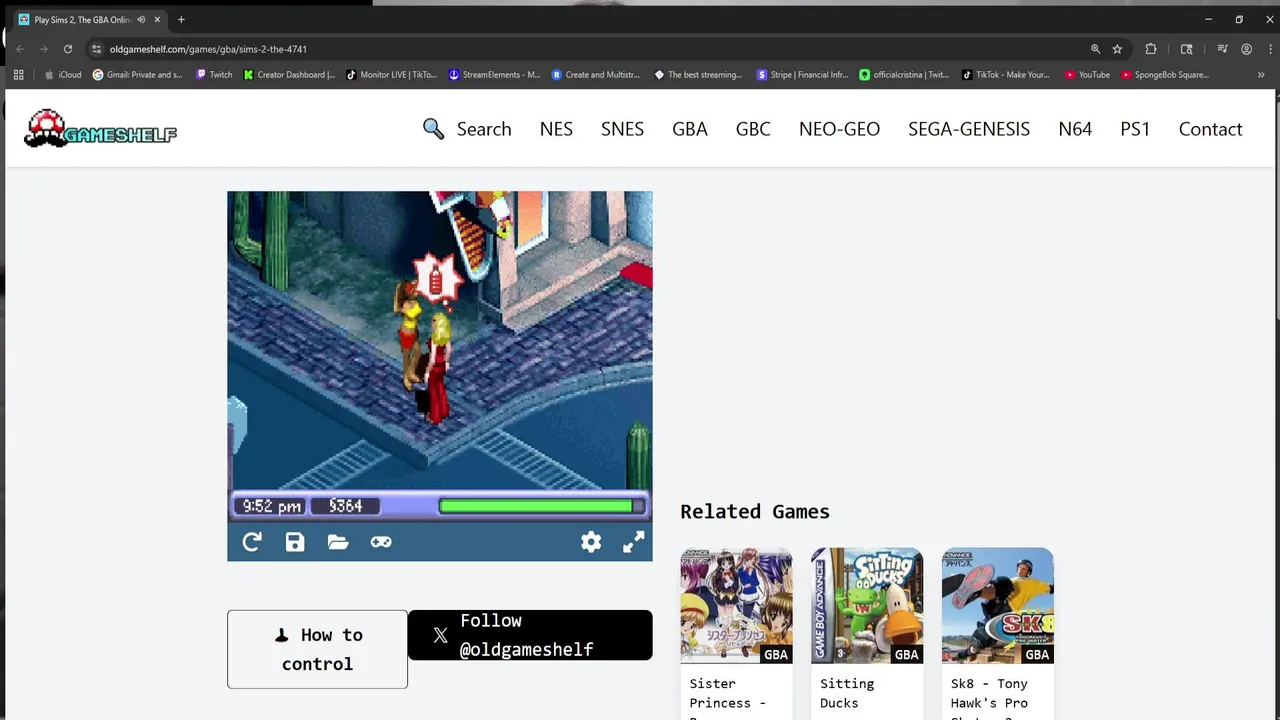Image resolution: width=1280 pixels, height=720 pixels.
Task: Click the blonde Sim in red dress
Action: point(437,370)
